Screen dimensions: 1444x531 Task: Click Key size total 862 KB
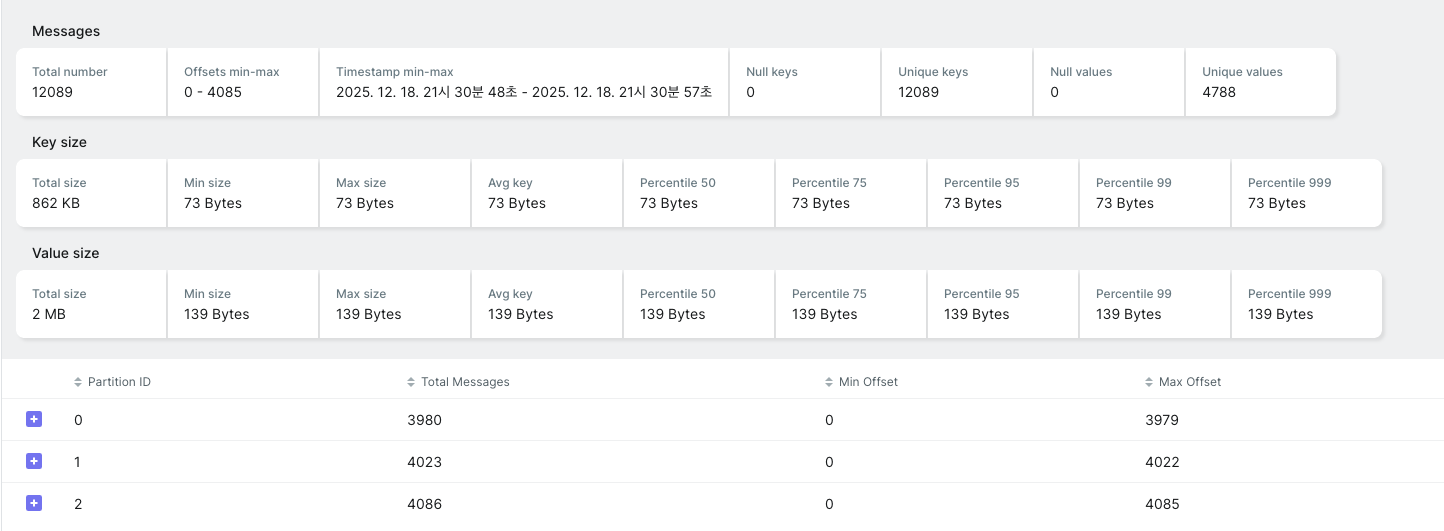pos(57,203)
